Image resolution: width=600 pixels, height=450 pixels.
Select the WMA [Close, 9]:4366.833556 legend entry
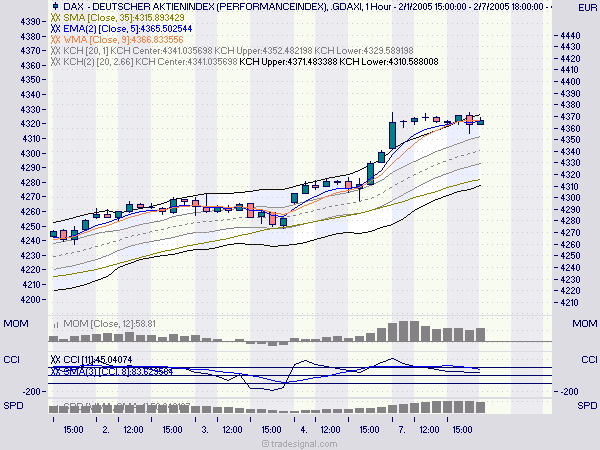tap(123, 40)
